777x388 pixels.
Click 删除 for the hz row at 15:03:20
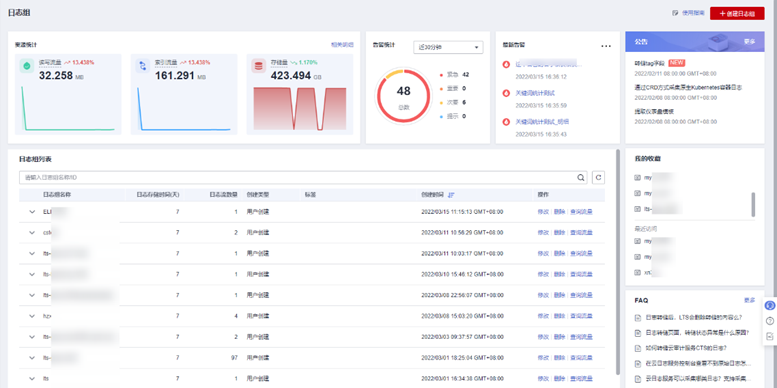click(x=559, y=316)
